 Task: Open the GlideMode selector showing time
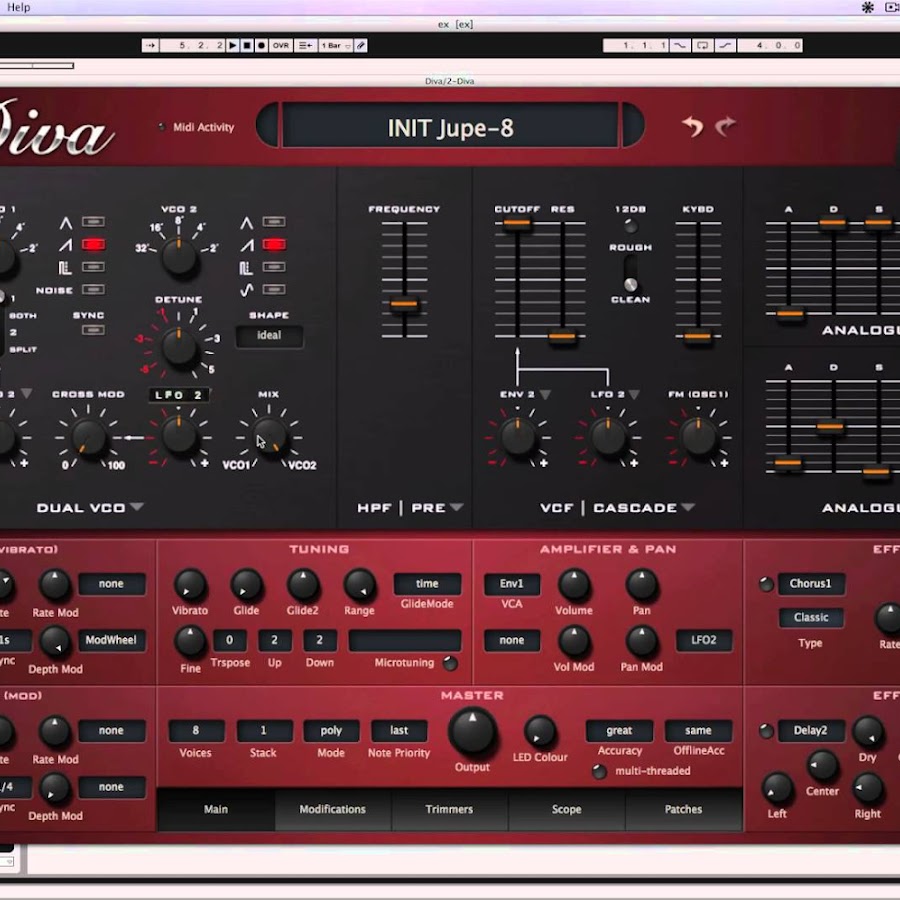coord(427,584)
